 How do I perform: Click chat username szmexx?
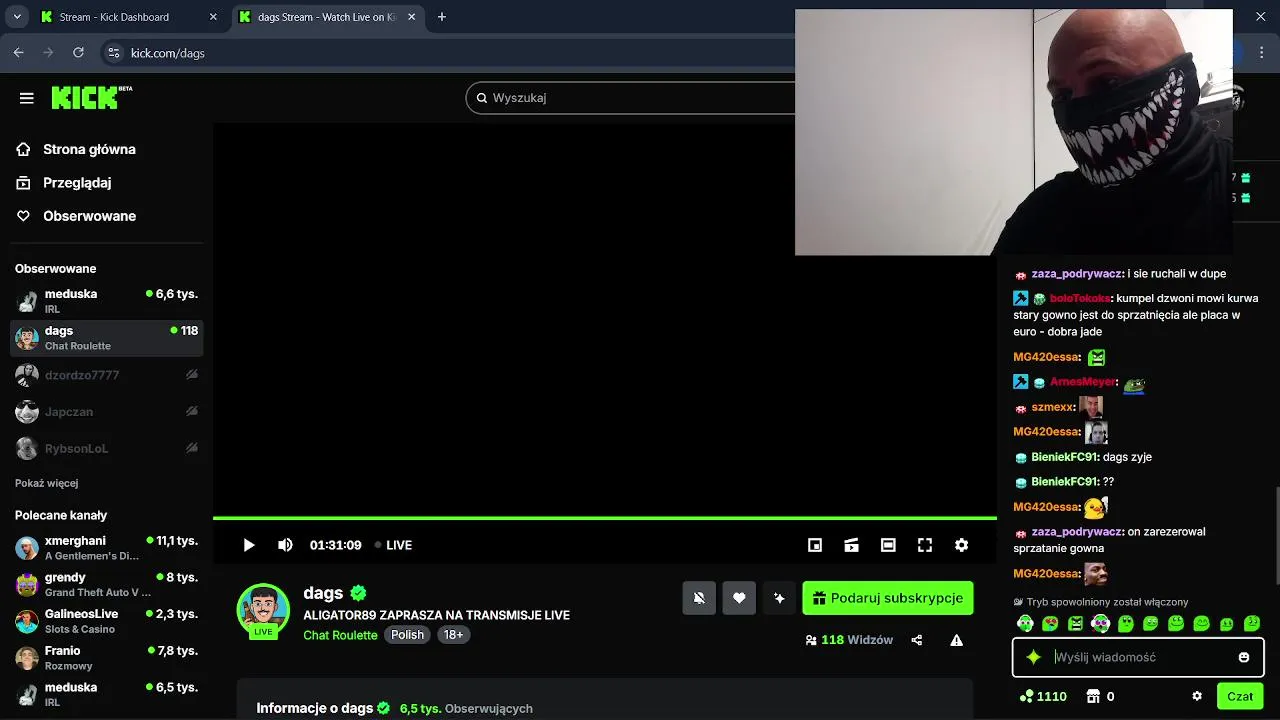(x=1053, y=407)
